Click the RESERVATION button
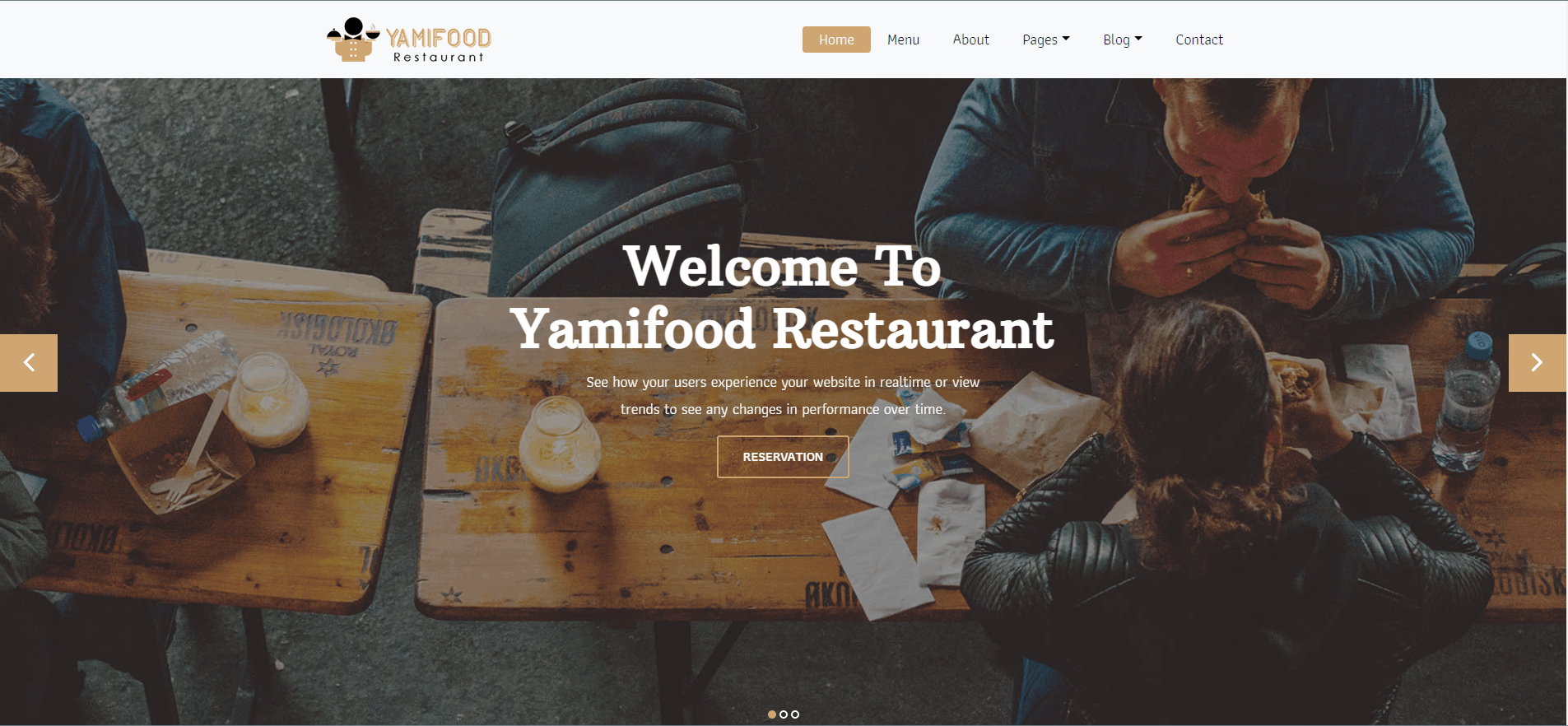 [783, 457]
